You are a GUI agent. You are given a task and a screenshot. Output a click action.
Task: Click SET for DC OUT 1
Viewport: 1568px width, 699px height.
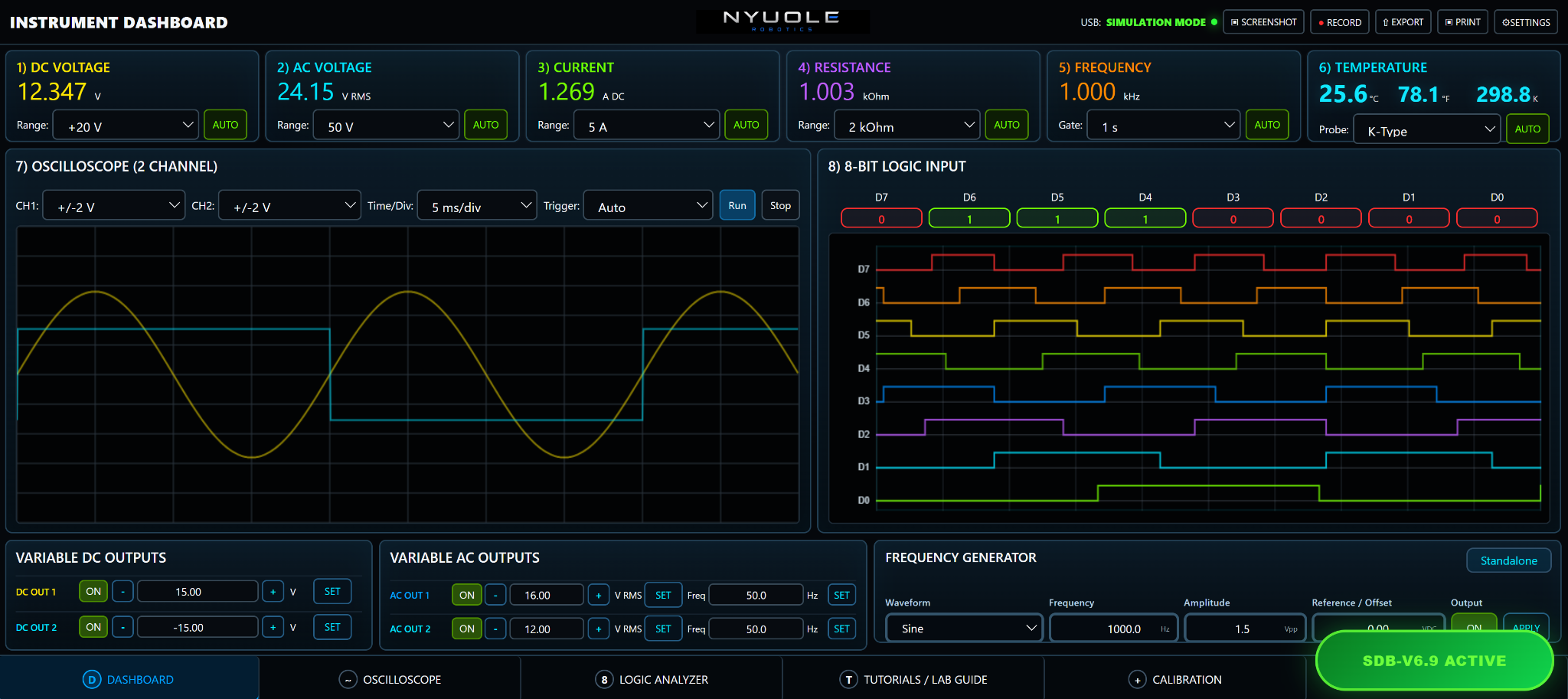pyautogui.click(x=332, y=592)
